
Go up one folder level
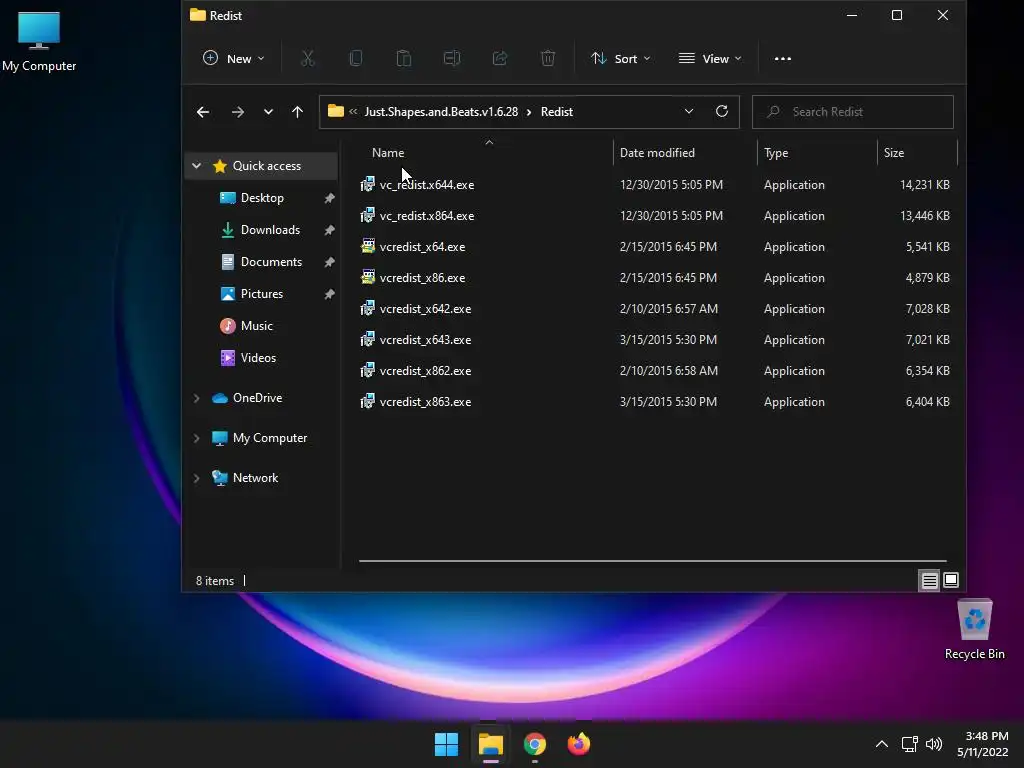(297, 112)
